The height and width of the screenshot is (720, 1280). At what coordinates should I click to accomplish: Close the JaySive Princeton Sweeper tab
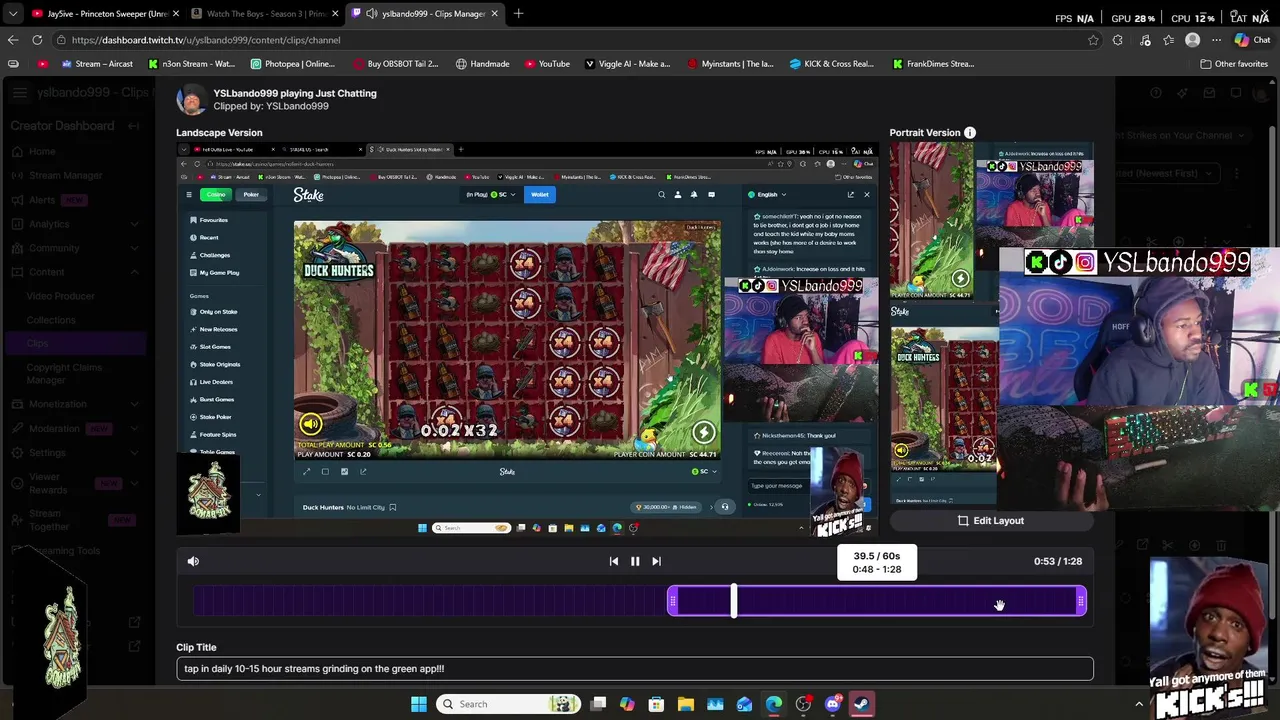[x=176, y=13]
